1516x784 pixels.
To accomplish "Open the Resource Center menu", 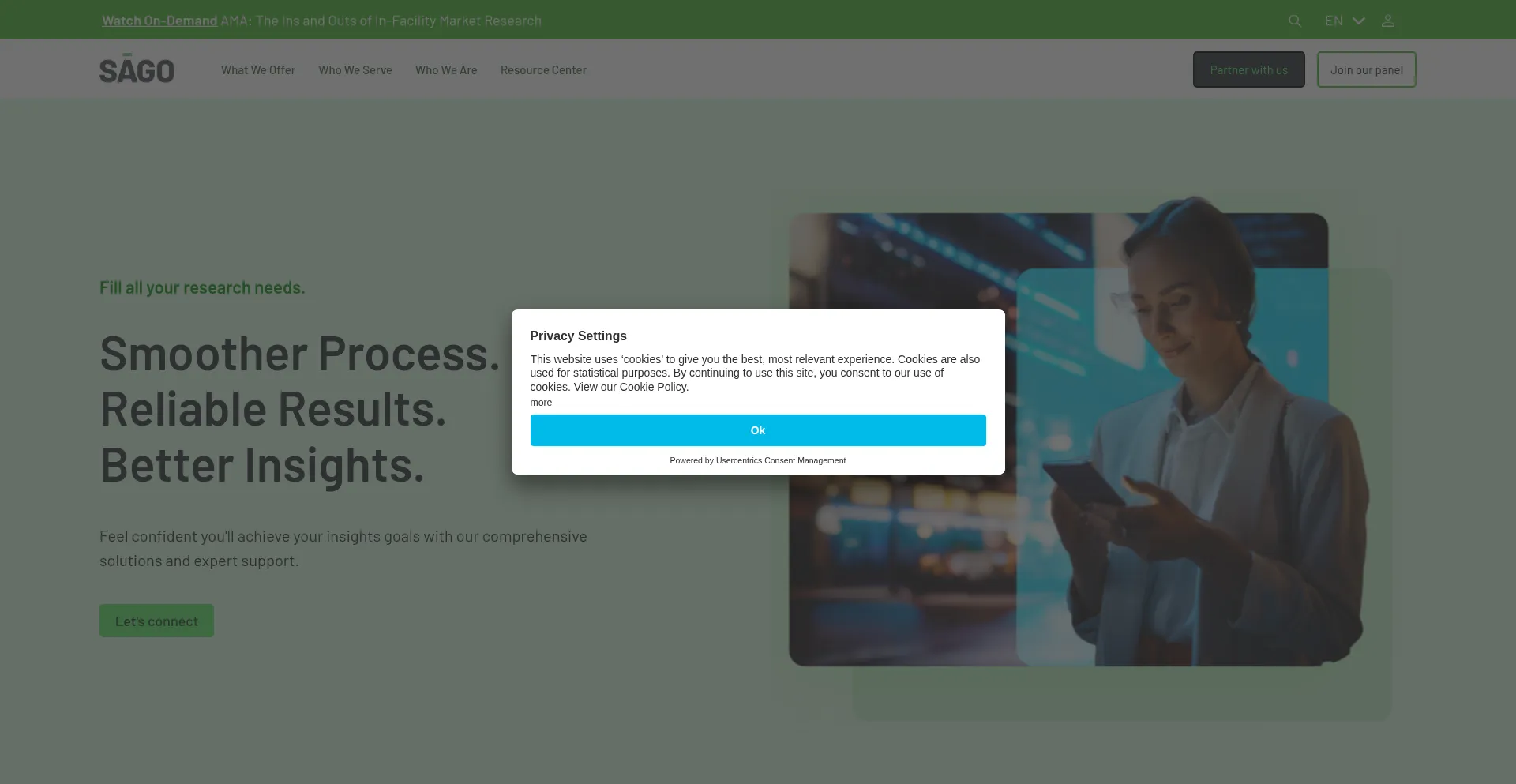I will click(x=543, y=70).
